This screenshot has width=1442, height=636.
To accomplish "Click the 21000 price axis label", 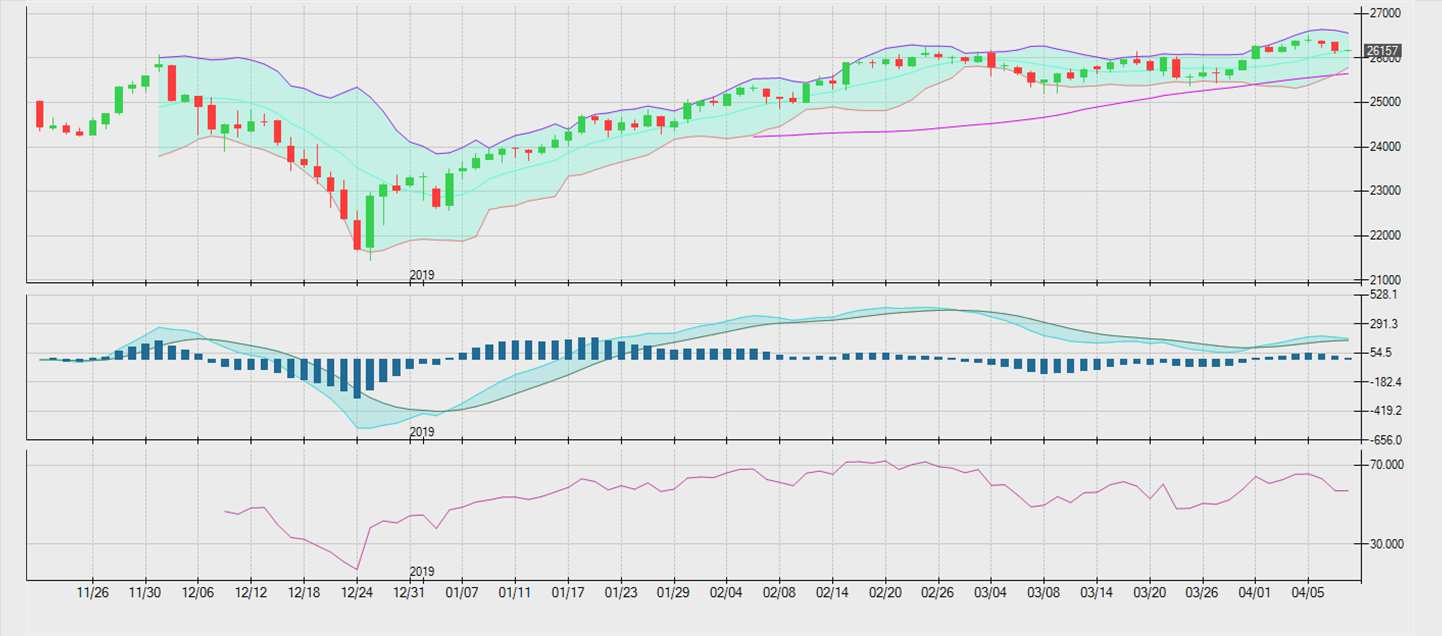I will pyautogui.click(x=1383, y=280).
